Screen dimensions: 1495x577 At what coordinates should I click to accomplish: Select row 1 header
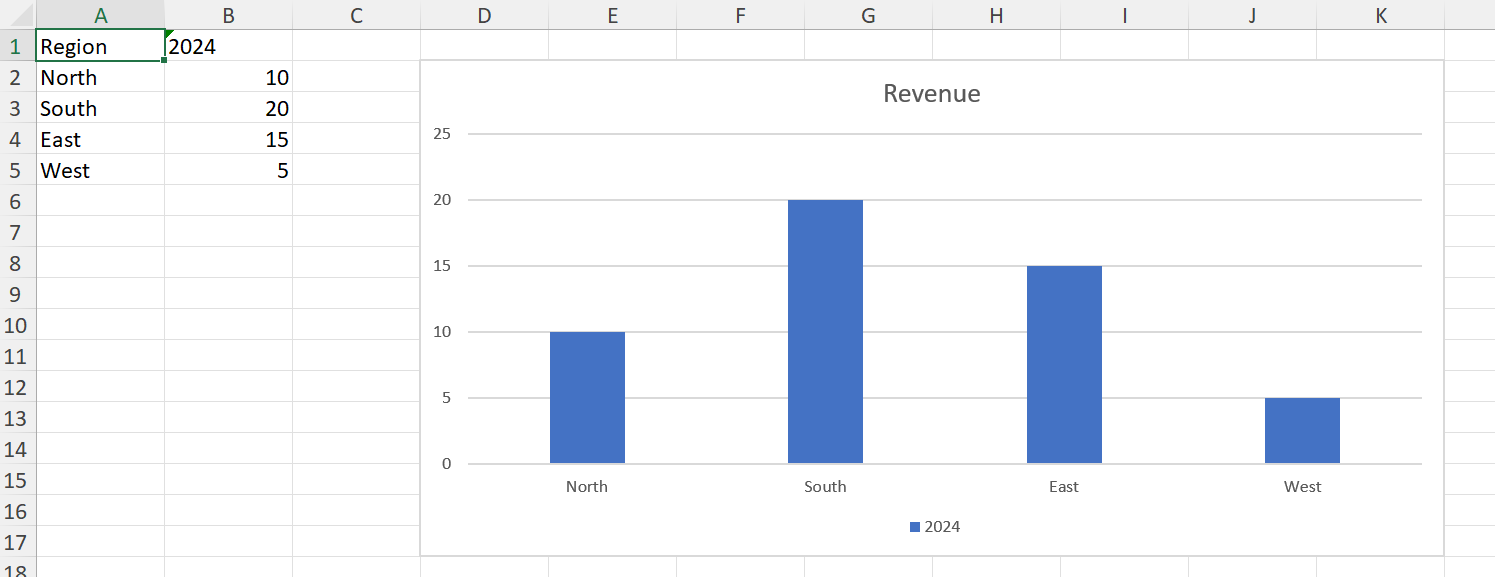click(x=17, y=46)
